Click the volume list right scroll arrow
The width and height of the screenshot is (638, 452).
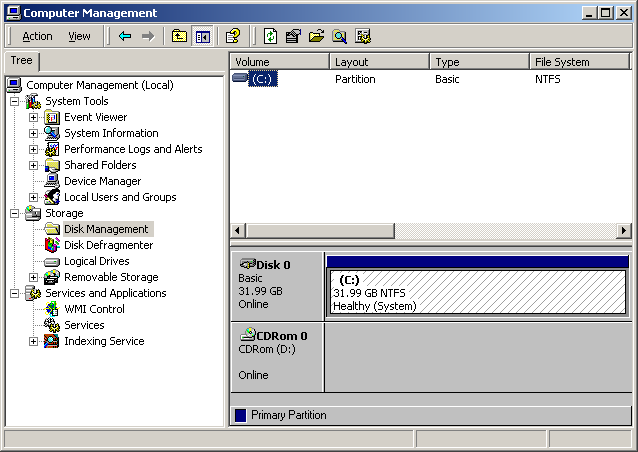tap(624, 231)
